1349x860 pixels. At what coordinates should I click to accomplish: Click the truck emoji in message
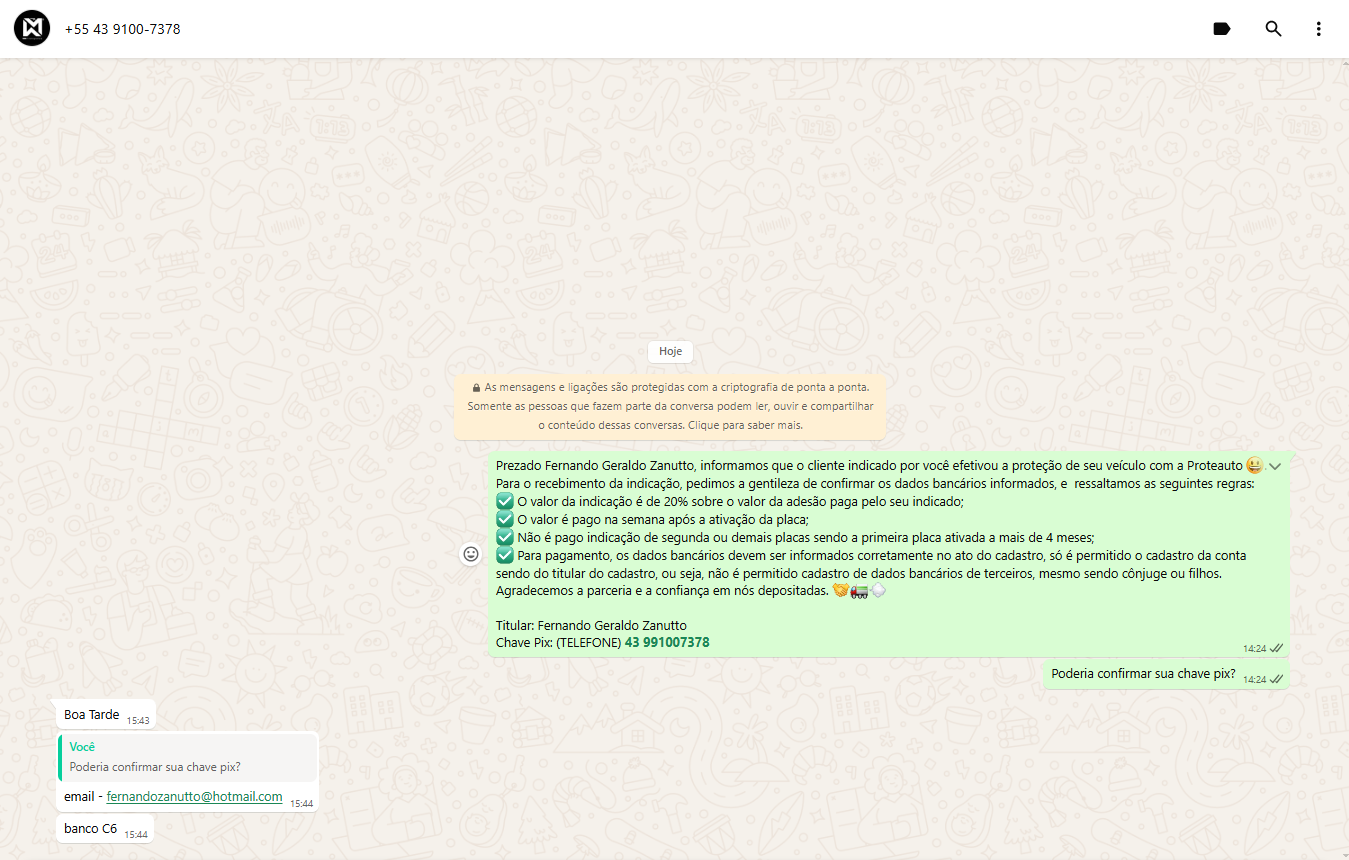(x=859, y=591)
